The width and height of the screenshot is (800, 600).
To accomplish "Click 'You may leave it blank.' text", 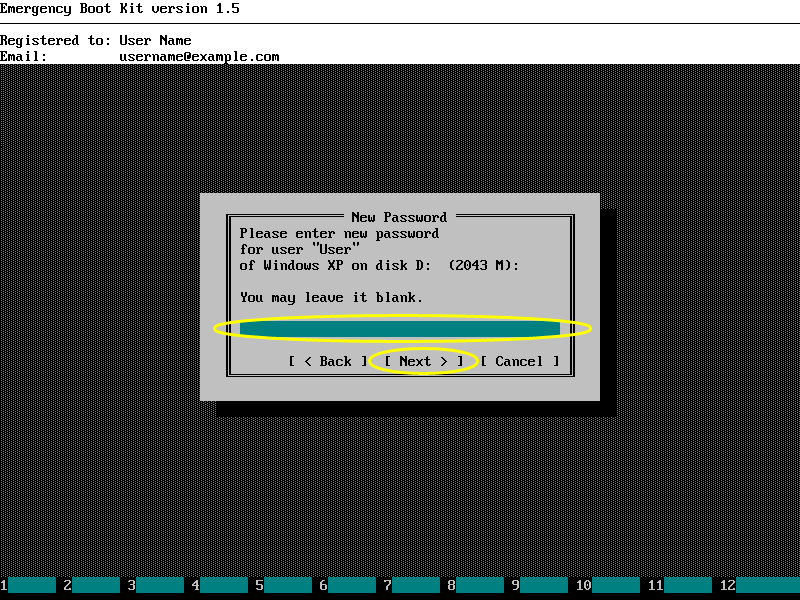I will [332, 297].
